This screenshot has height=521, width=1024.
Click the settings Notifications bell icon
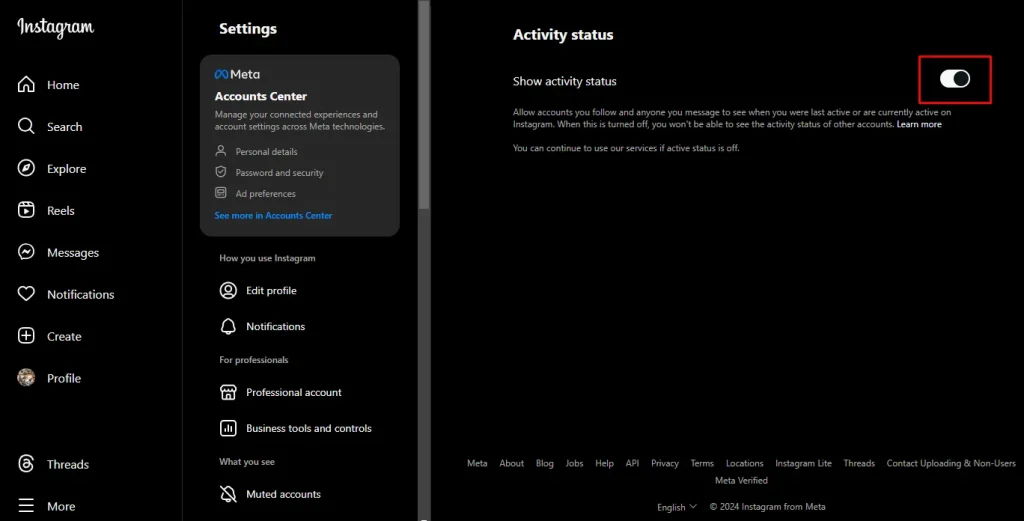point(228,326)
